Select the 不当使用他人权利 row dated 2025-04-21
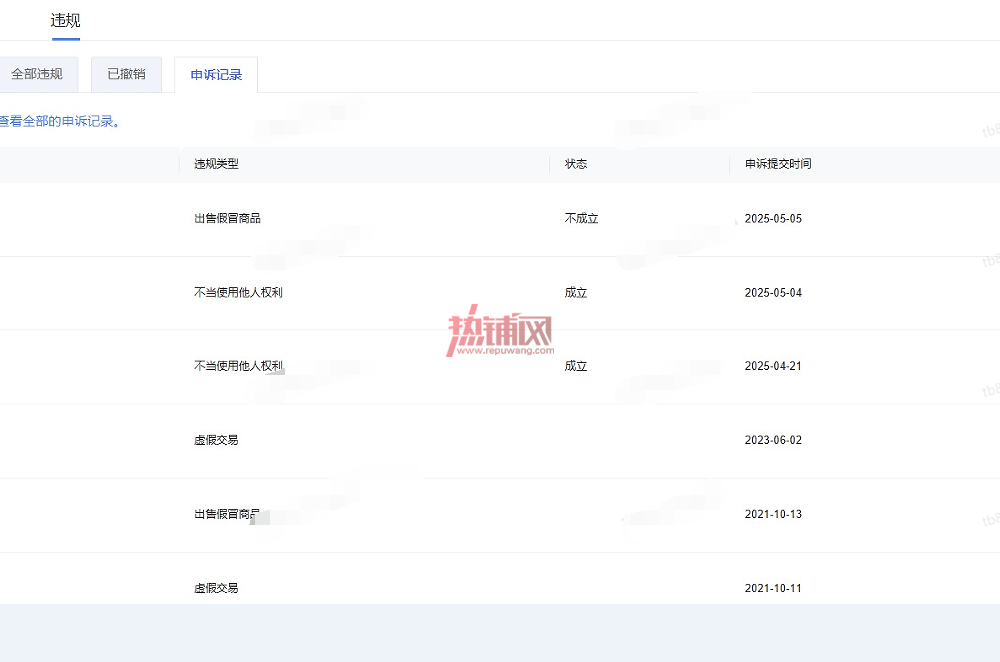This screenshot has height=662, width=1000. click(x=500, y=366)
